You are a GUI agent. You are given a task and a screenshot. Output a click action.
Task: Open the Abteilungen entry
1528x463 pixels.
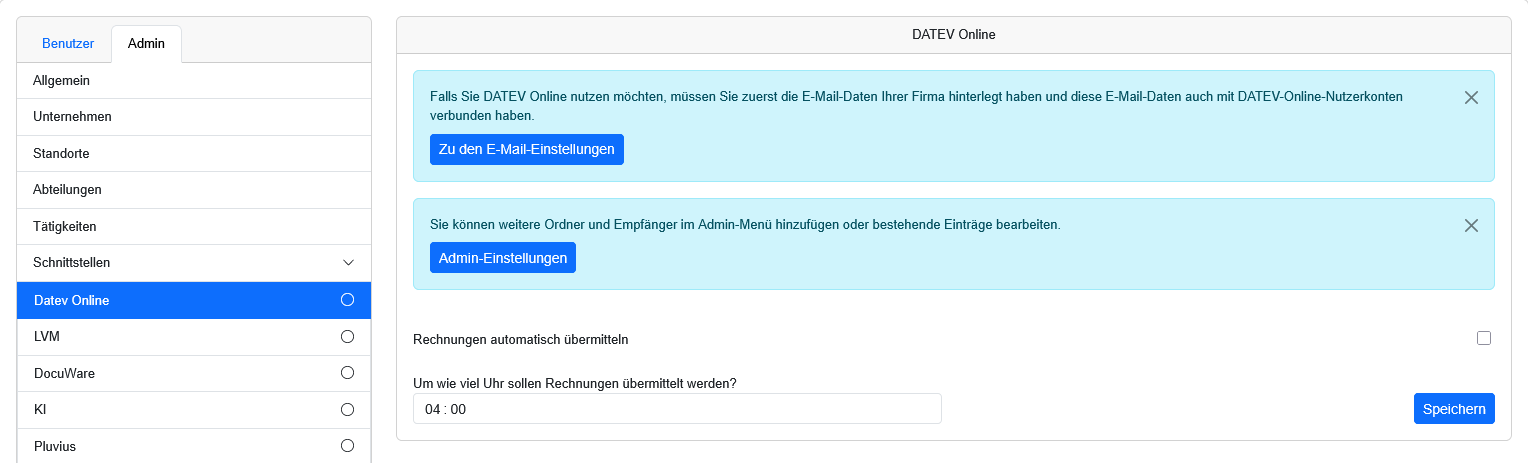tap(194, 190)
